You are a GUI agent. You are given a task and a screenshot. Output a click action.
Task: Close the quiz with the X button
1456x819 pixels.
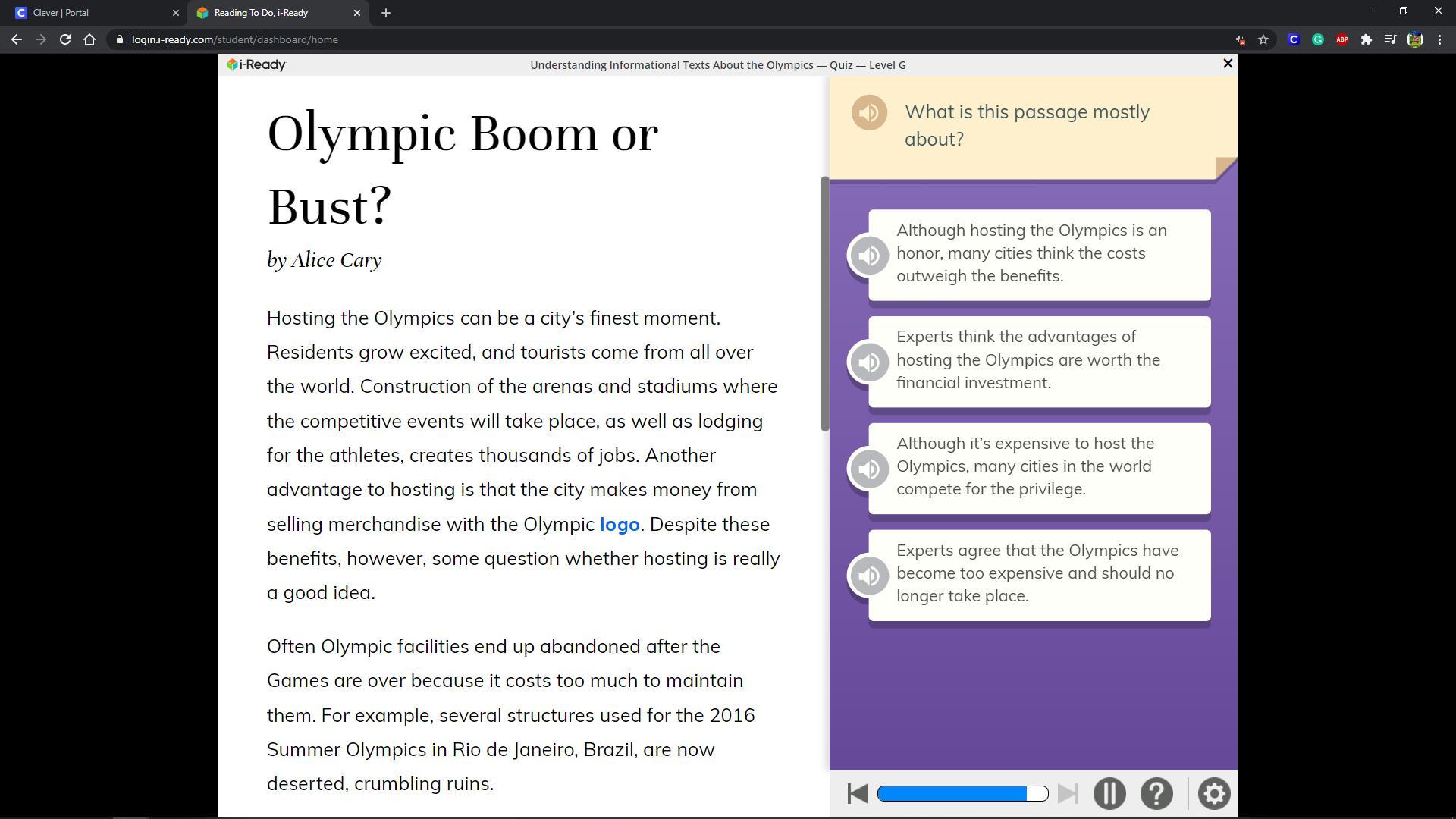(x=1228, y=64)
